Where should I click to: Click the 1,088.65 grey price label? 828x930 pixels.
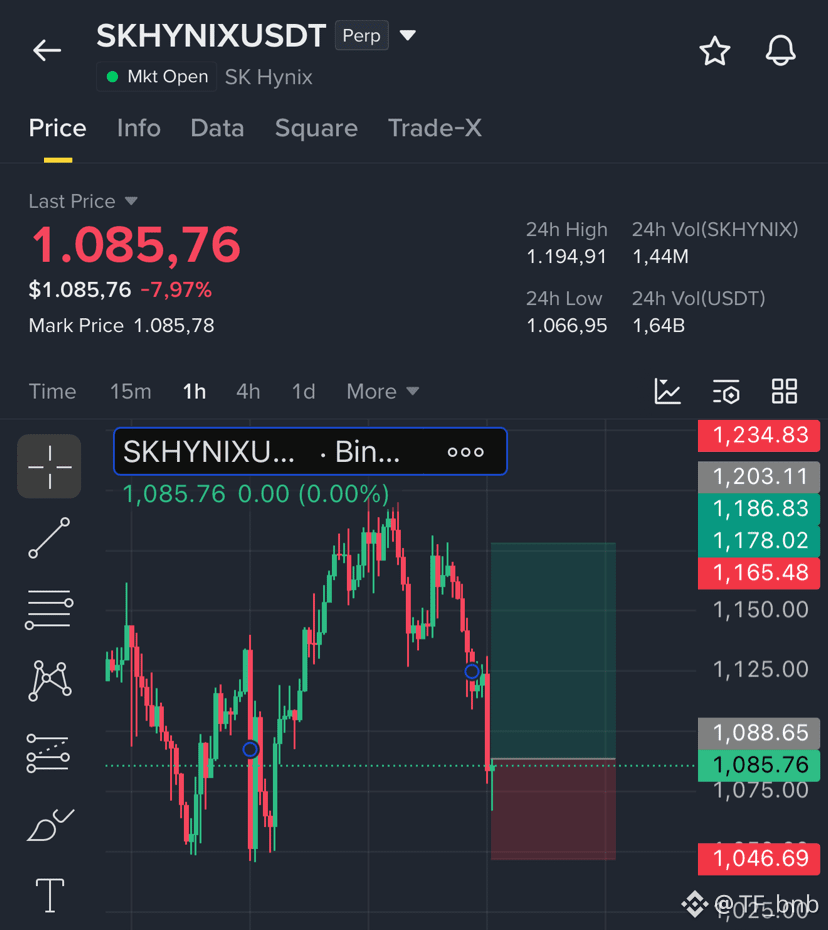click(759, 733)
